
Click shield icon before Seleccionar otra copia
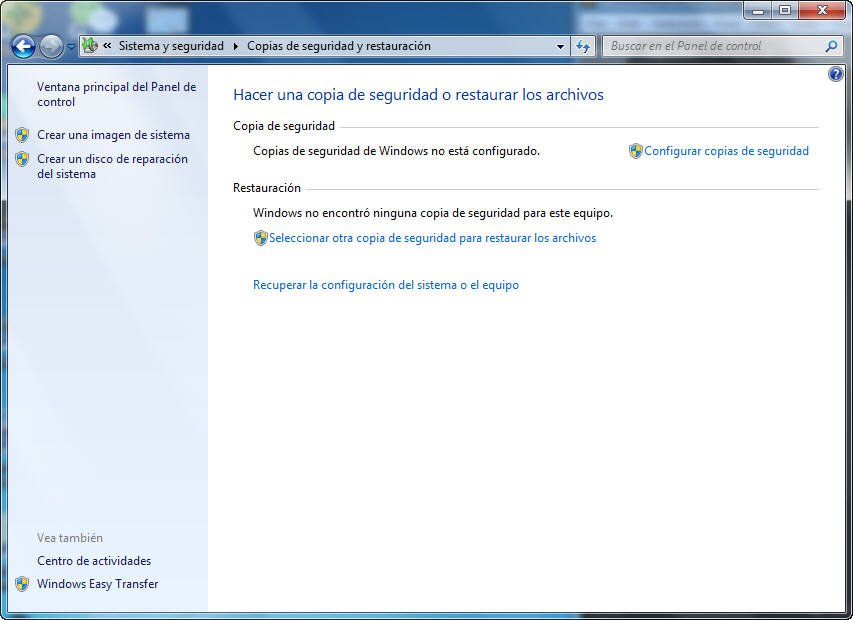(261, 238)
